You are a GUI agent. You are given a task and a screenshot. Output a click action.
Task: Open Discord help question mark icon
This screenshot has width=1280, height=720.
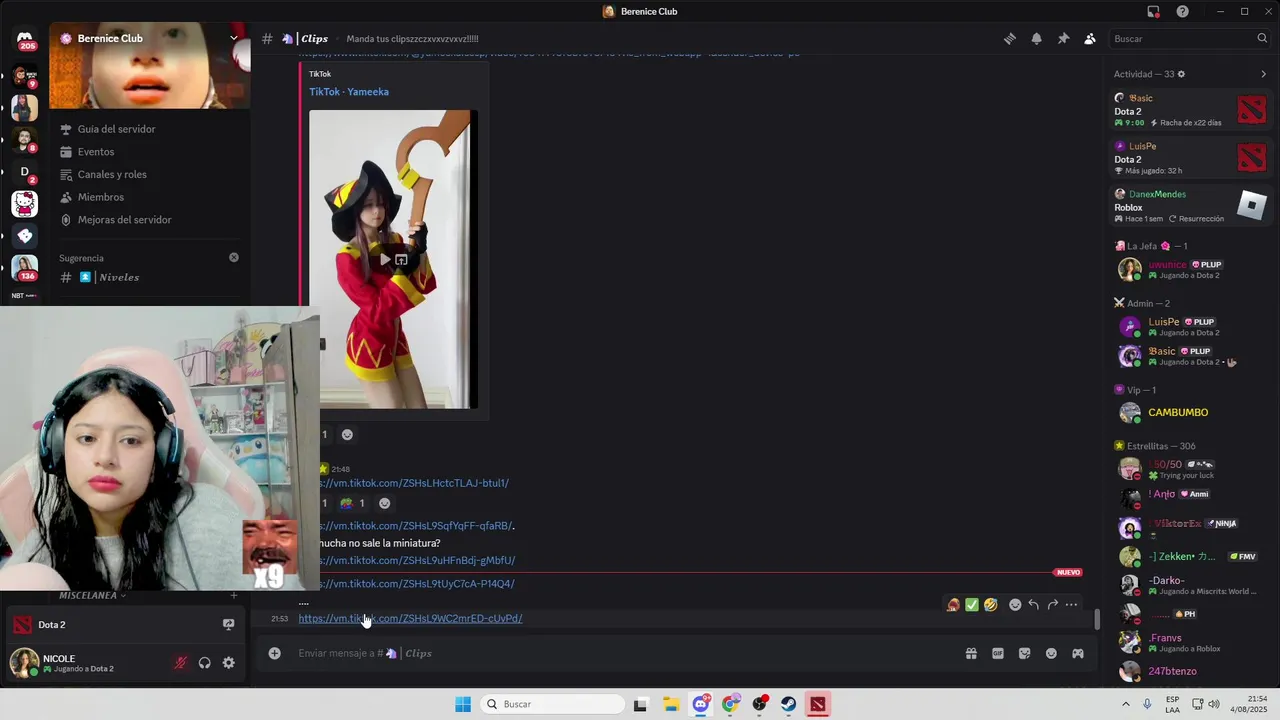point(1183,12)
